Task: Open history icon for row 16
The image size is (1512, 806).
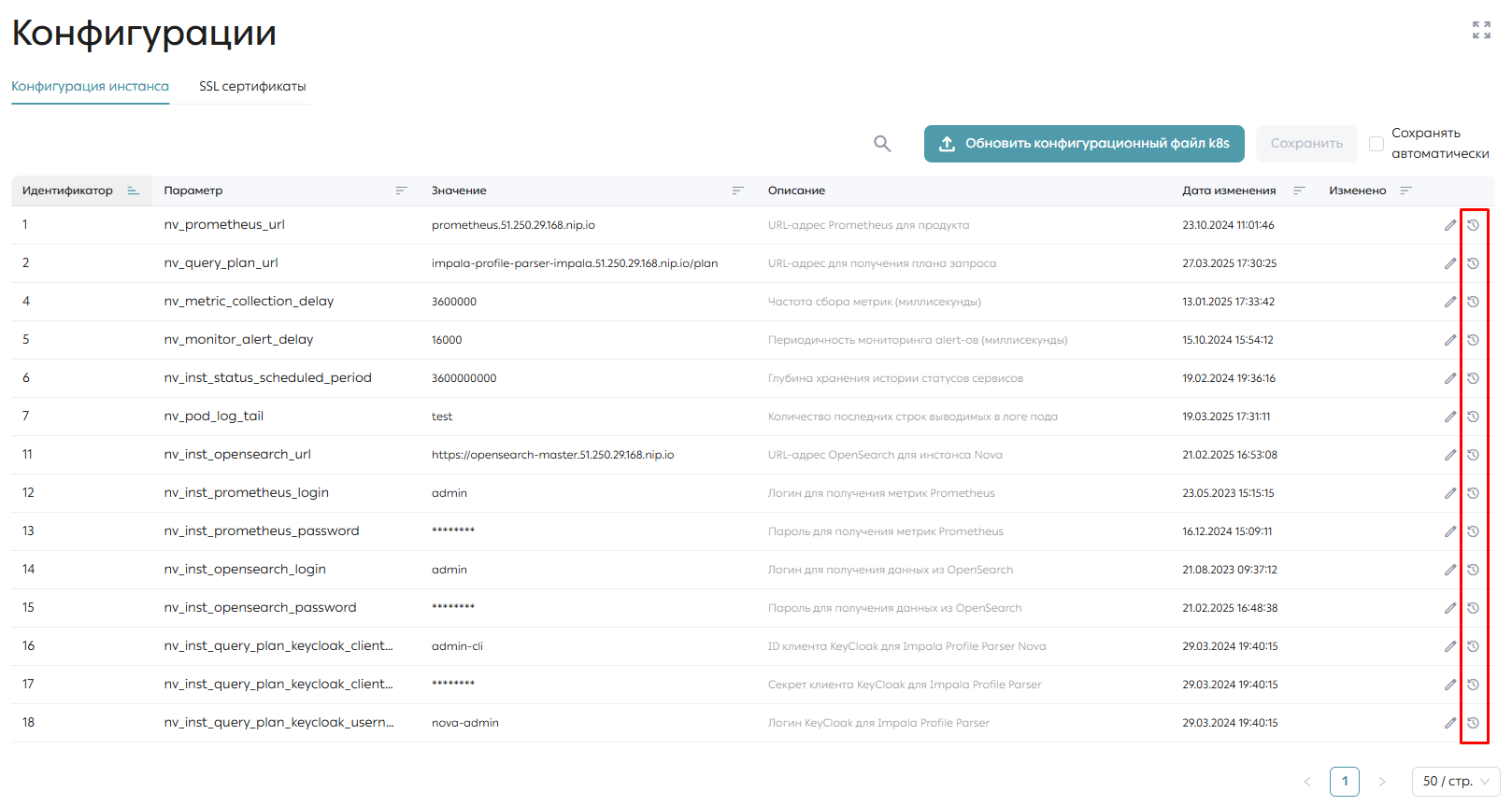Action: (x=1473, y=646)
